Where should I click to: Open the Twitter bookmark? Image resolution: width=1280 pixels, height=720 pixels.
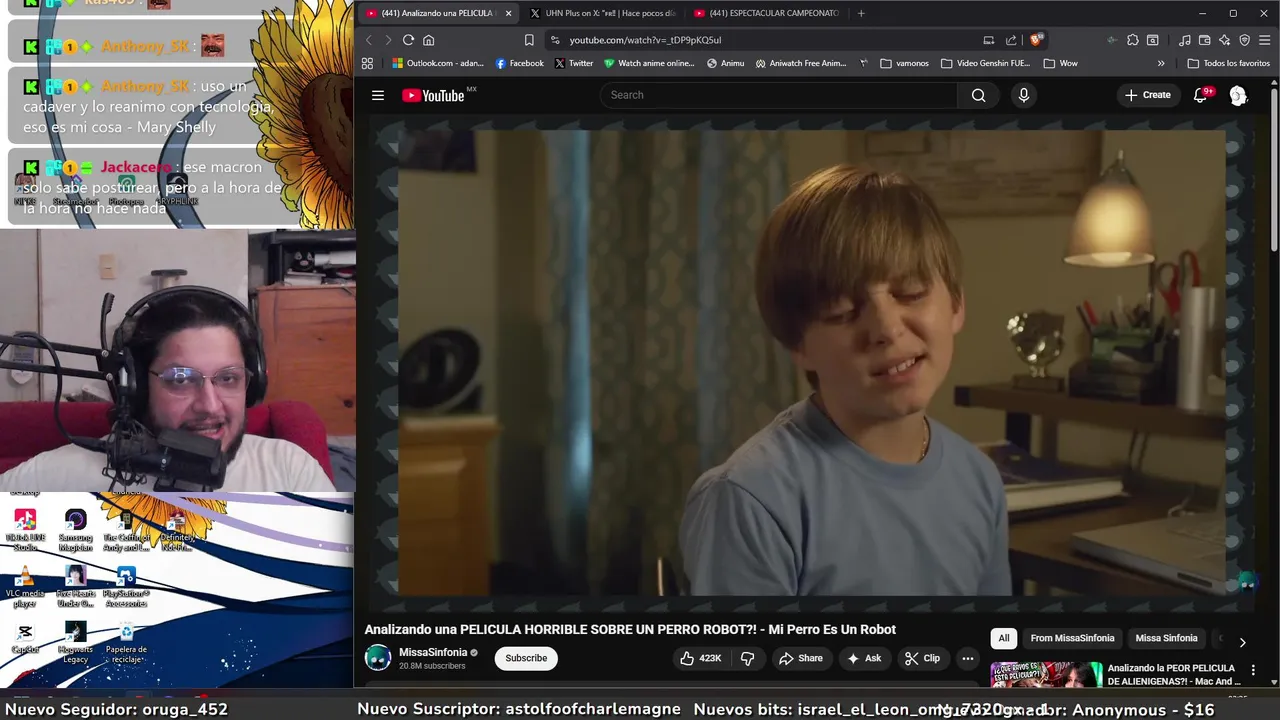click(x=574, y=63)
